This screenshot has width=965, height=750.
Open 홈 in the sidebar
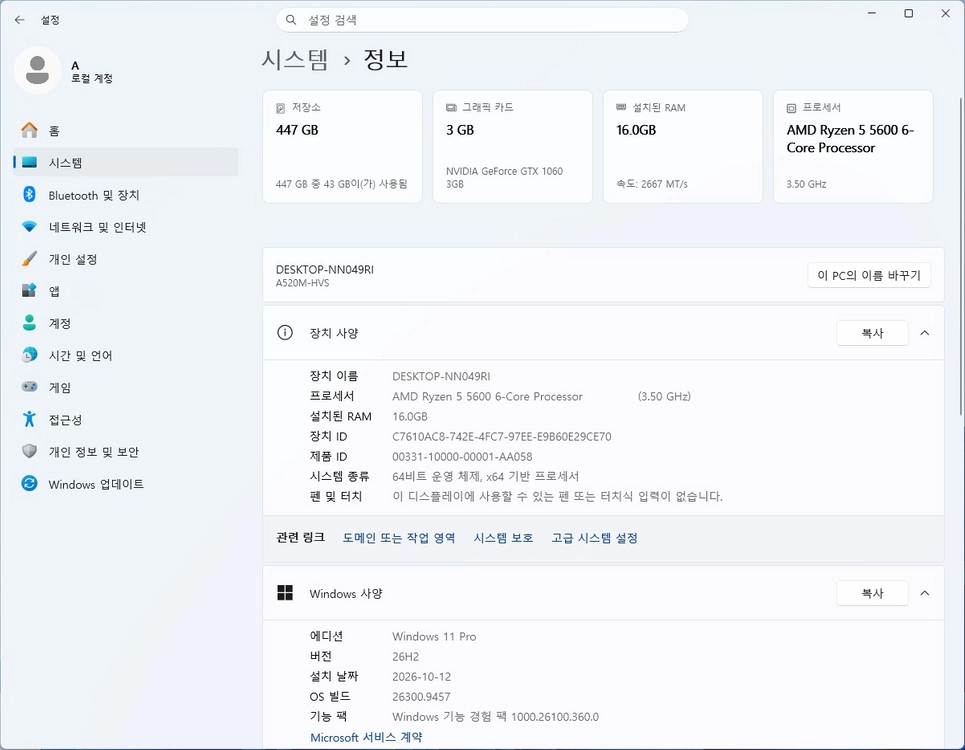[126, 130]
